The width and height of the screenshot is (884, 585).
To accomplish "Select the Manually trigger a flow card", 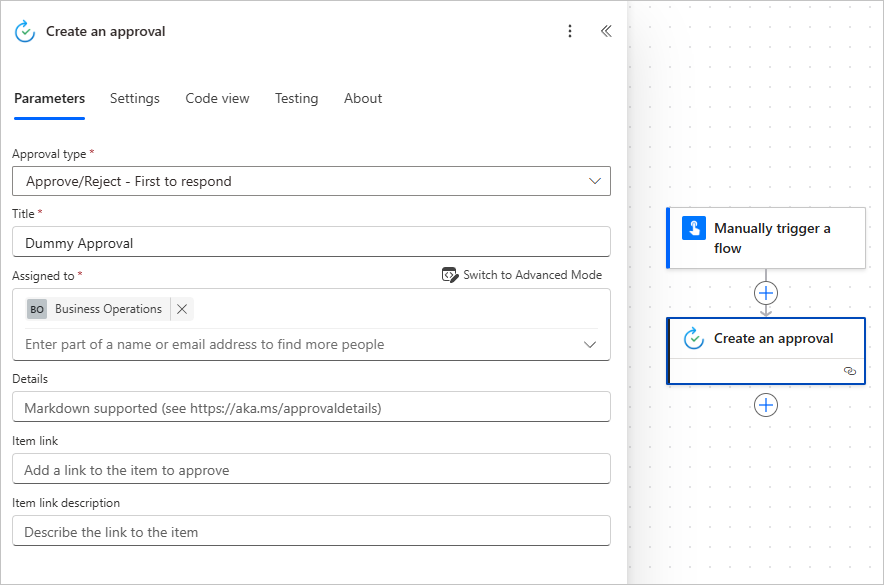I will pyautogui.click(x=766, y=238).
